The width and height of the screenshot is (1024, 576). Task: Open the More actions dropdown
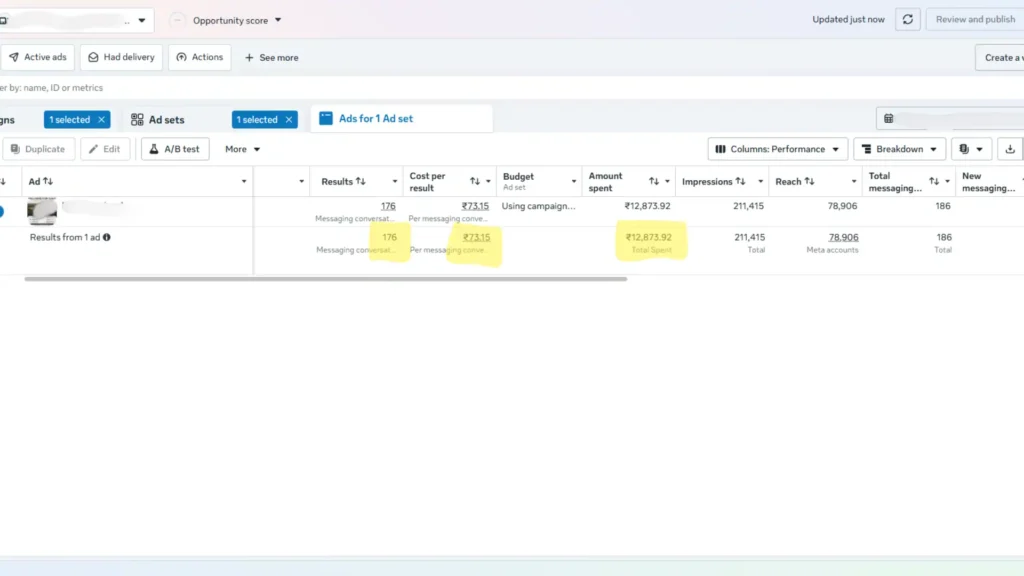(x=242, y=149)
